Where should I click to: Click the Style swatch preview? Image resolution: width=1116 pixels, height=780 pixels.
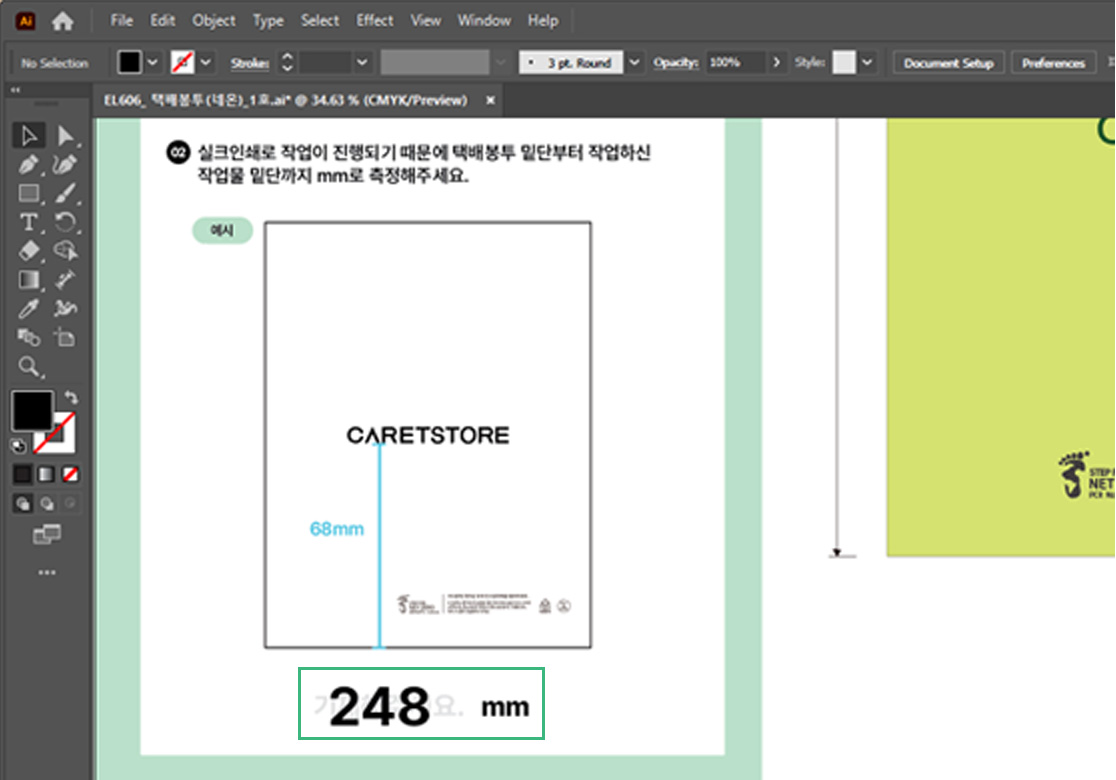[x=843, y=63]
